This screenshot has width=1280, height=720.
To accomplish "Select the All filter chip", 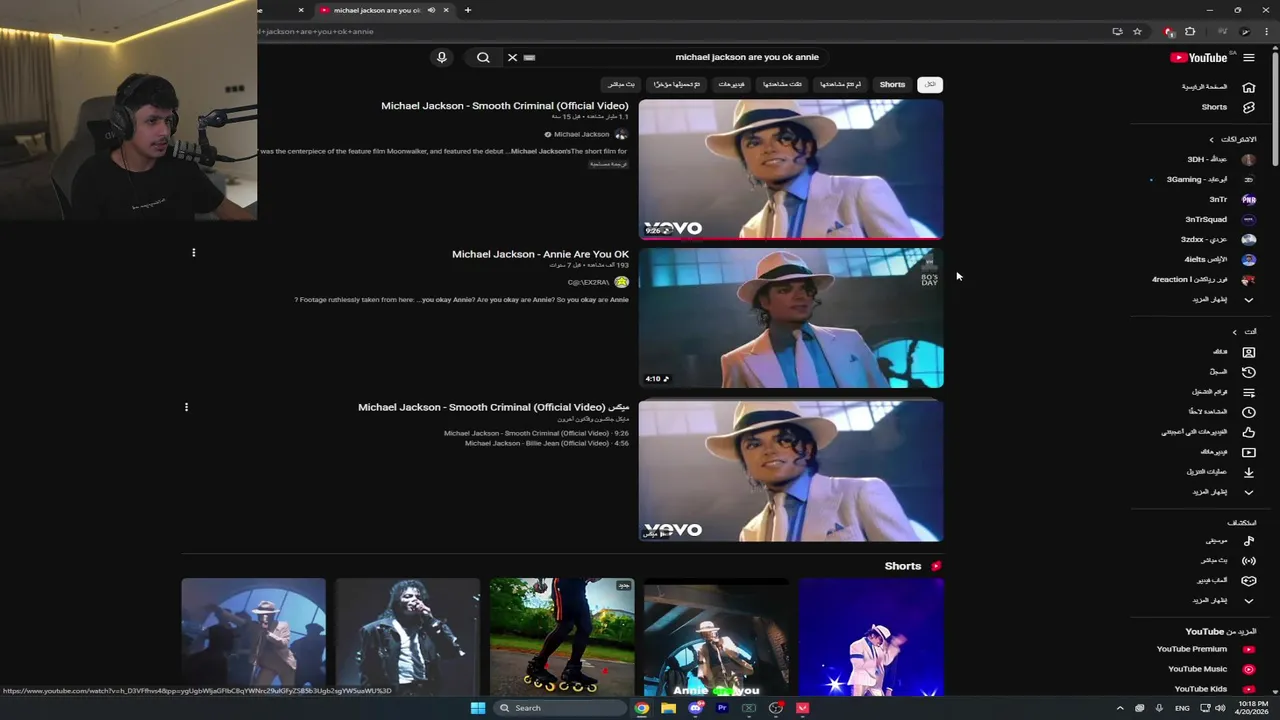I will (930, 85).
